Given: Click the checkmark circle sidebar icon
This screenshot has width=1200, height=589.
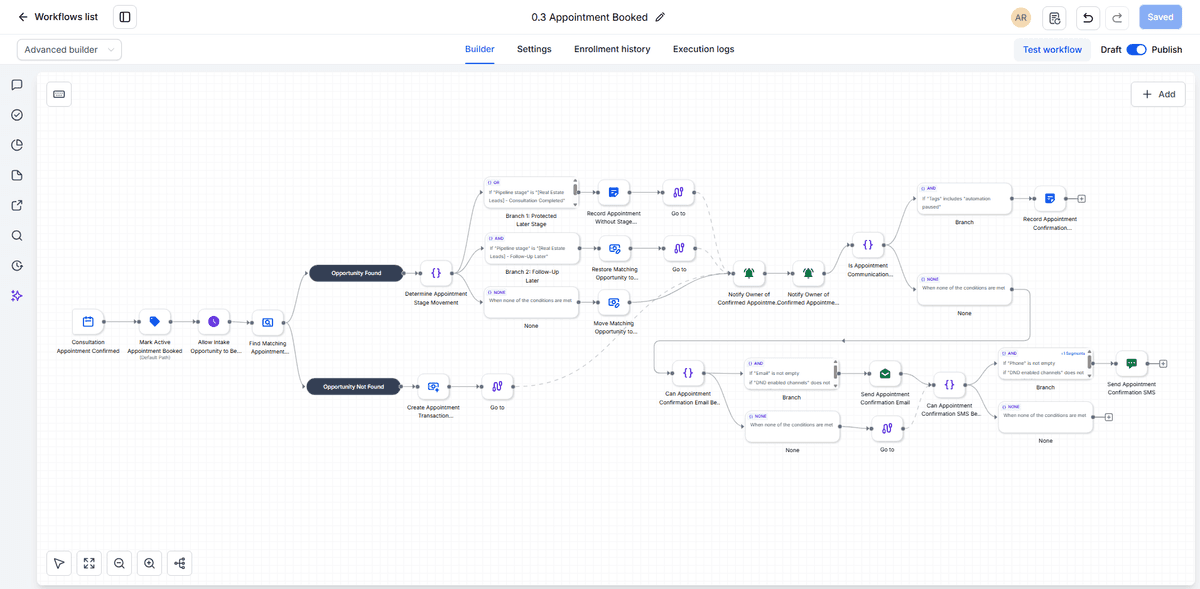Looking at the screenshot, I should point(17,115).
